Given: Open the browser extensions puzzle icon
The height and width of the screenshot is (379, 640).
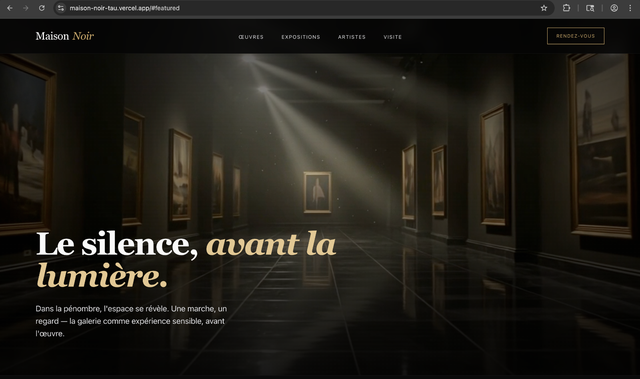Looking at the screenshot, I should click(566, 8).
